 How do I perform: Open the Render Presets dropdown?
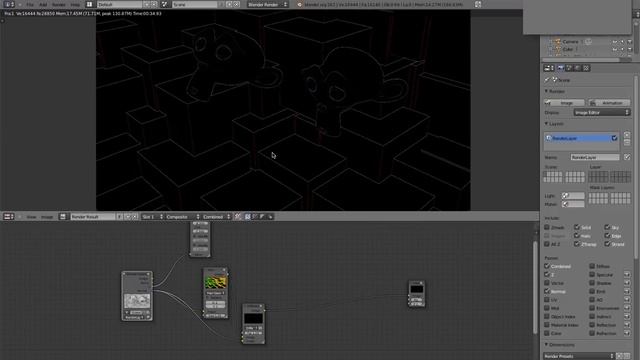click(x=579, y=356)
